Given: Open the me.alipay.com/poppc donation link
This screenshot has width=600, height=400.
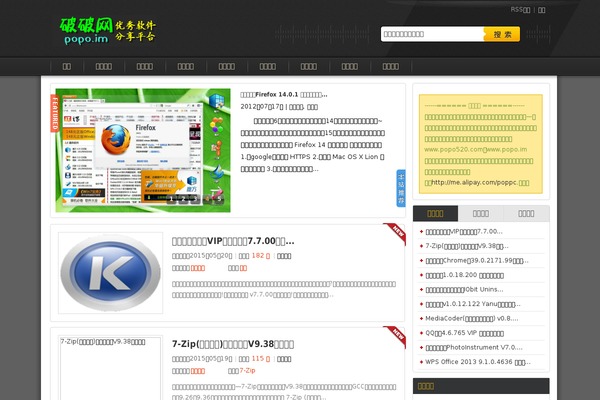Looking at the screenshot, I should tap(474, 183).
